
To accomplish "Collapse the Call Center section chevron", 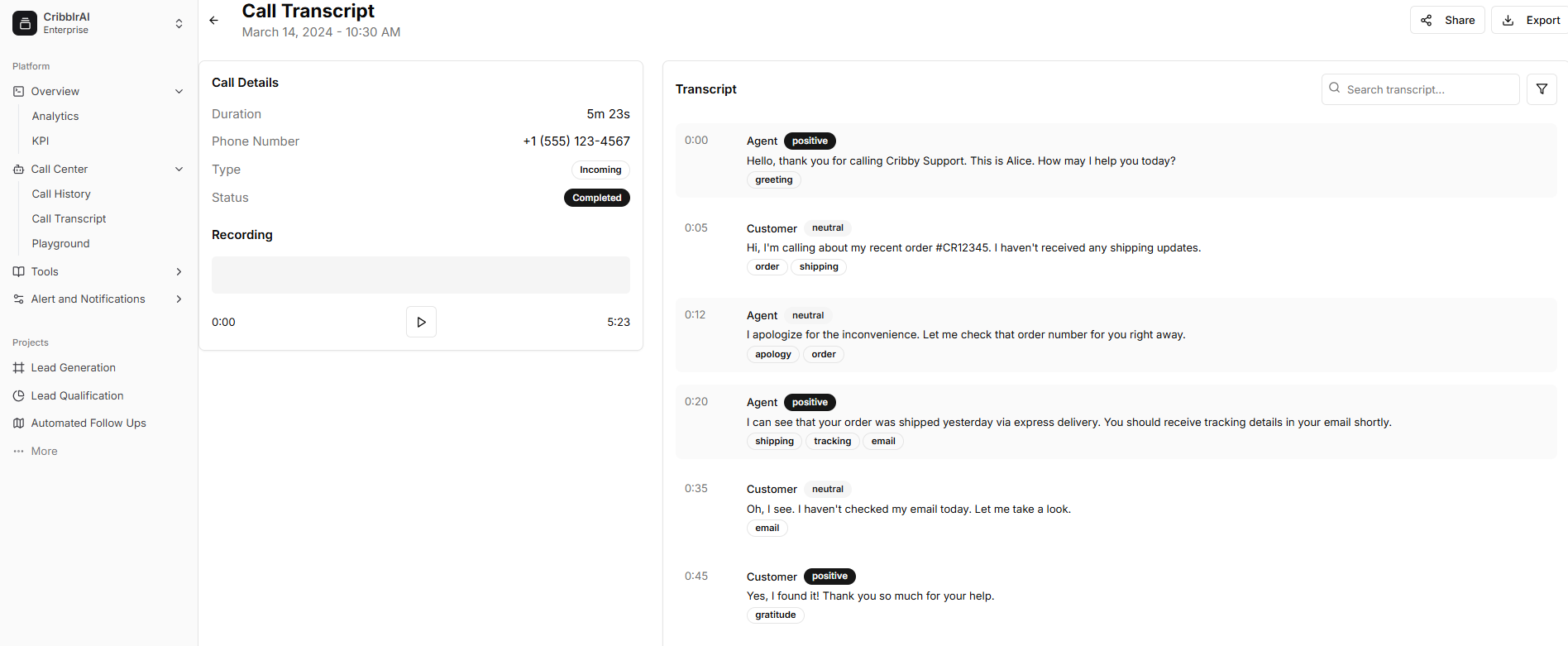I will 179,170.
